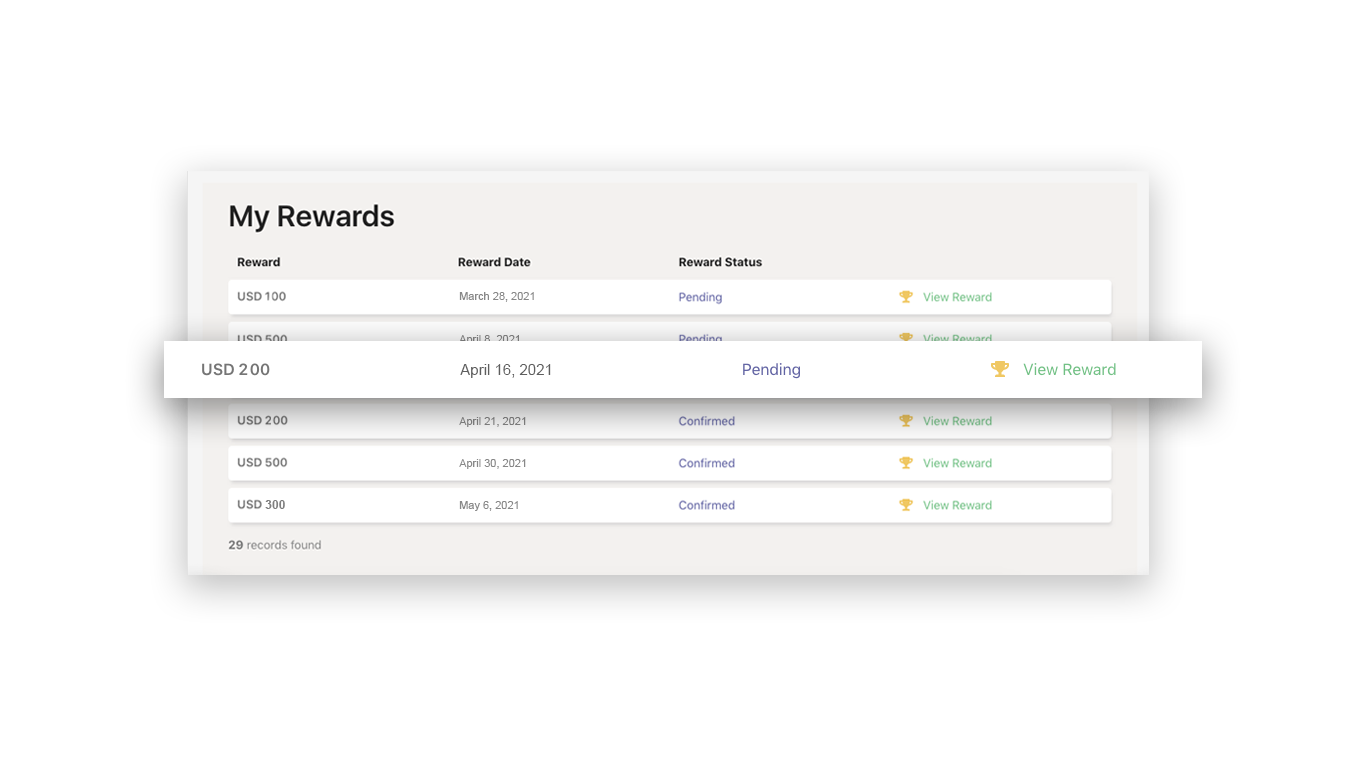
Task: Click the Pending status in the highlighted April 16 row
Action: tap(771, 370)
